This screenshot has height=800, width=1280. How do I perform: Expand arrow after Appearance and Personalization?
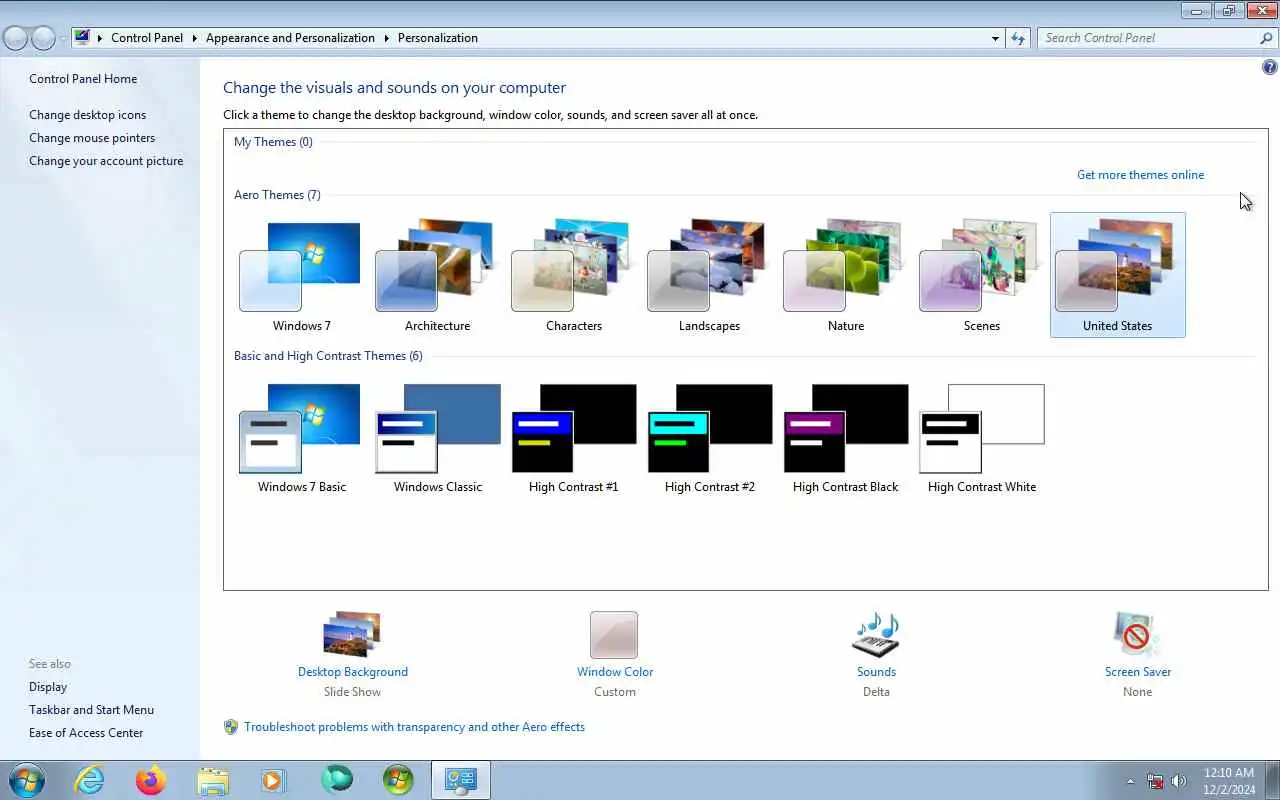(386, 38)
